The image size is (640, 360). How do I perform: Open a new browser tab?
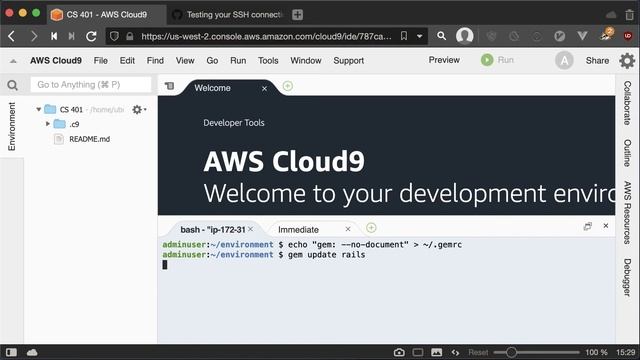pyautogui.click(x=298, y=15)
